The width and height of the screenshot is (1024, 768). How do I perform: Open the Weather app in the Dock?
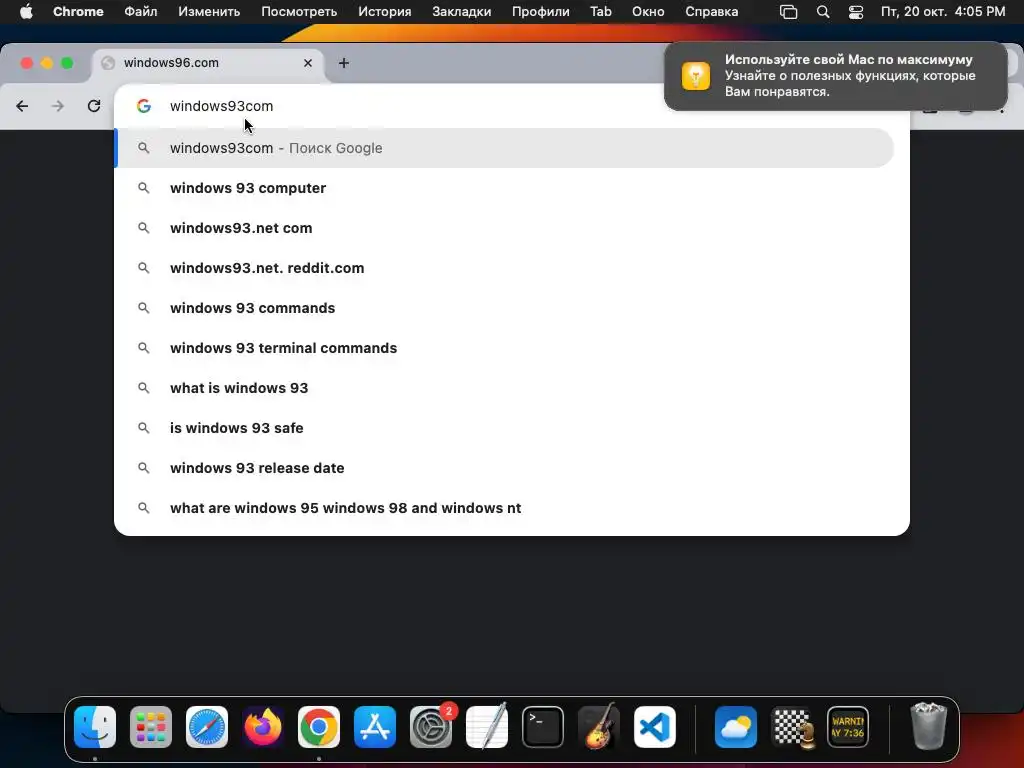coord(736,727)
